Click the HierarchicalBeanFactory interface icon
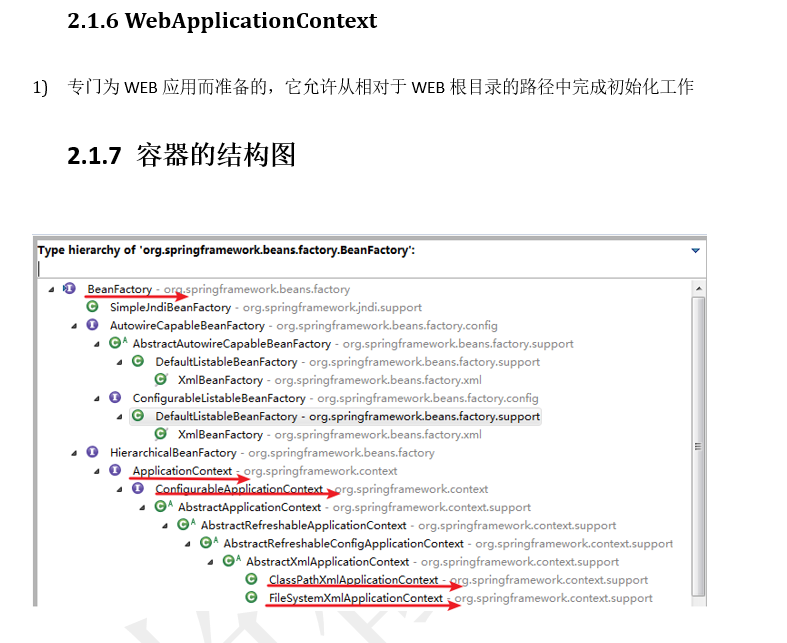The height and width of the screenshot is (643, 787). (x=92, y=452)
